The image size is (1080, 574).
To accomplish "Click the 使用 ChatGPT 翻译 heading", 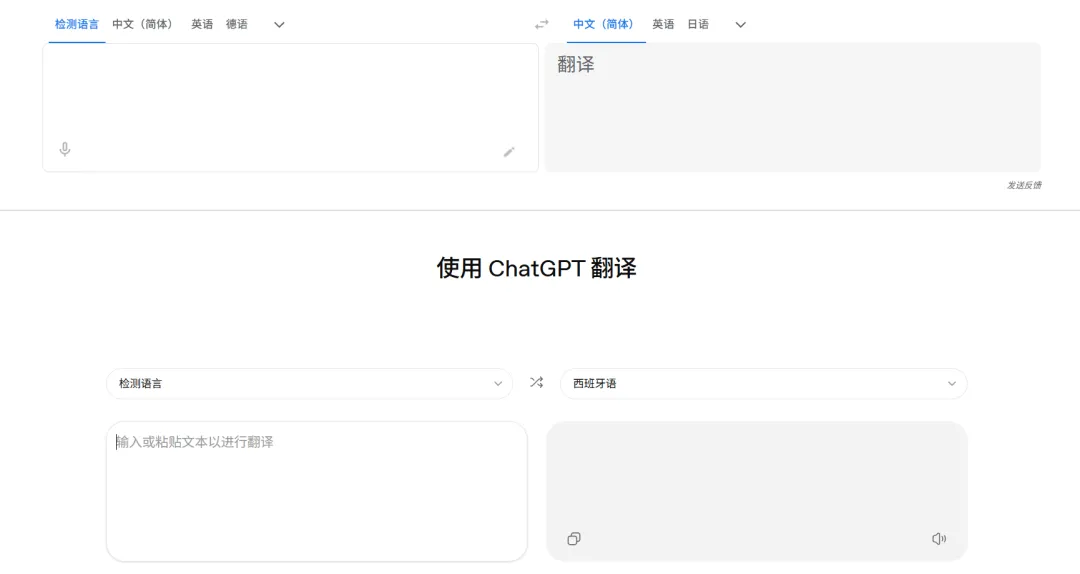I will click(x=537, y=268).
